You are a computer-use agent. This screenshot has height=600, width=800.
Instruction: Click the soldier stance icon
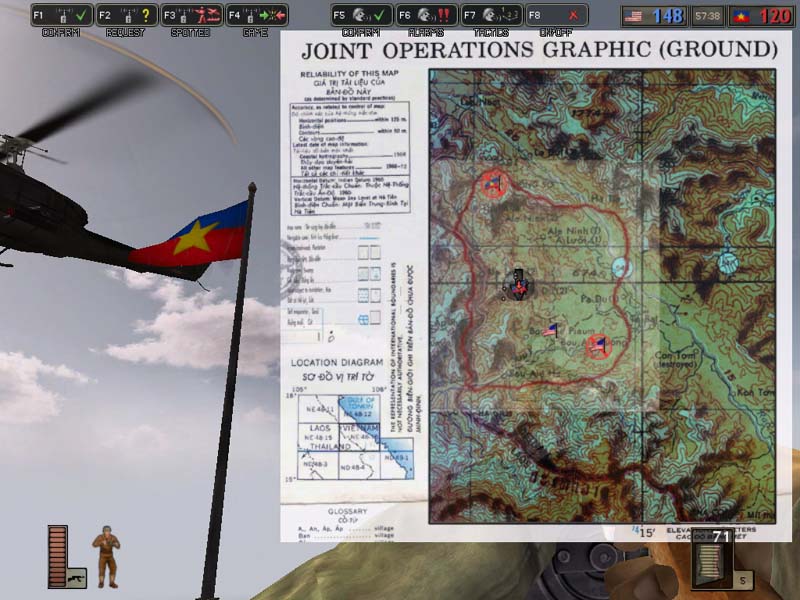106,555
